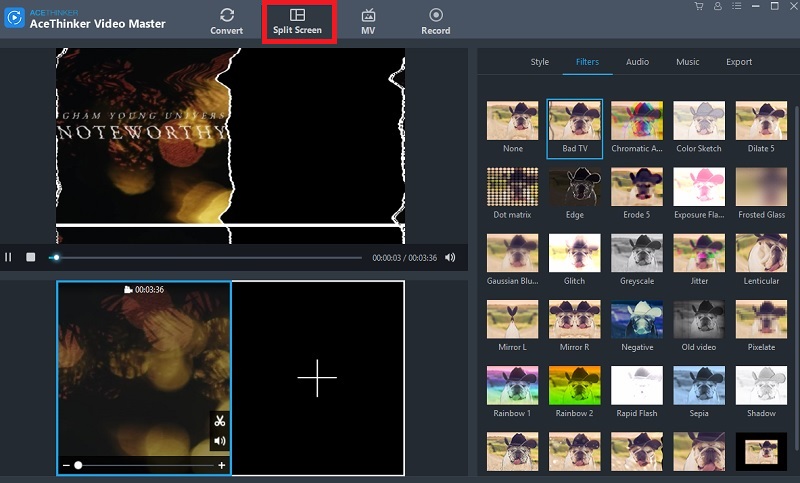This screenshot has height=483, width=800.
Task: Select the None filter
Action: [512, 128]
